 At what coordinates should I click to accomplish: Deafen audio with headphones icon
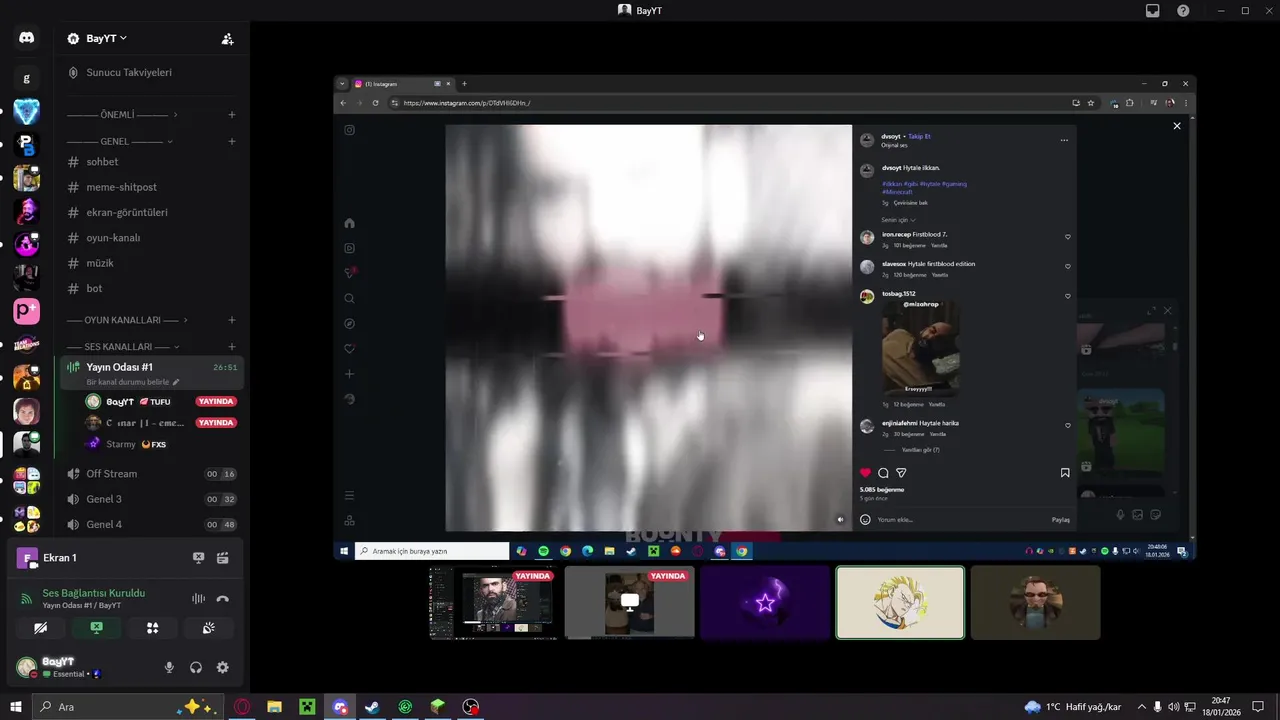[196, 667]
